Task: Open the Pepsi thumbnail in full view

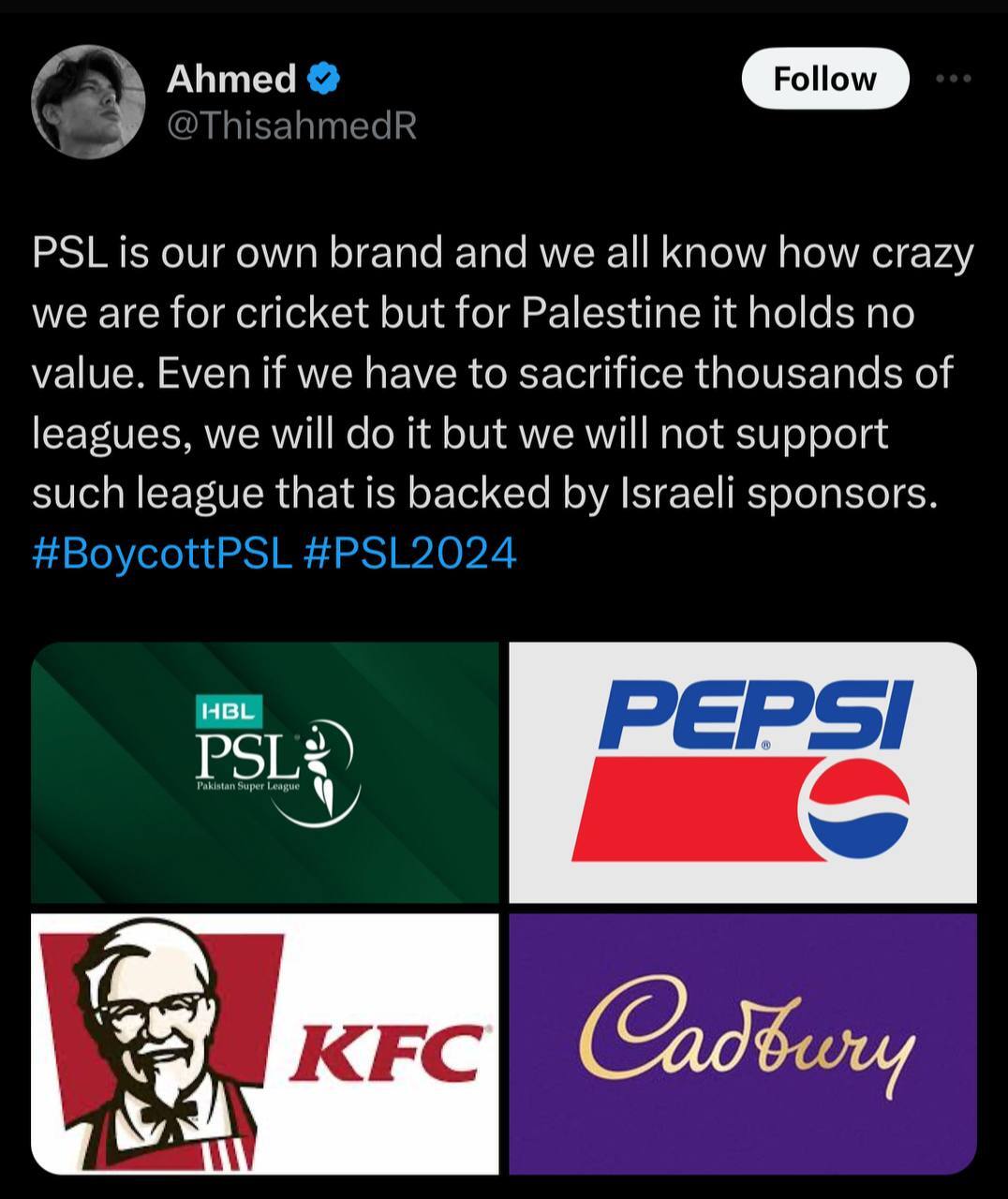Action: coord(741,770)
